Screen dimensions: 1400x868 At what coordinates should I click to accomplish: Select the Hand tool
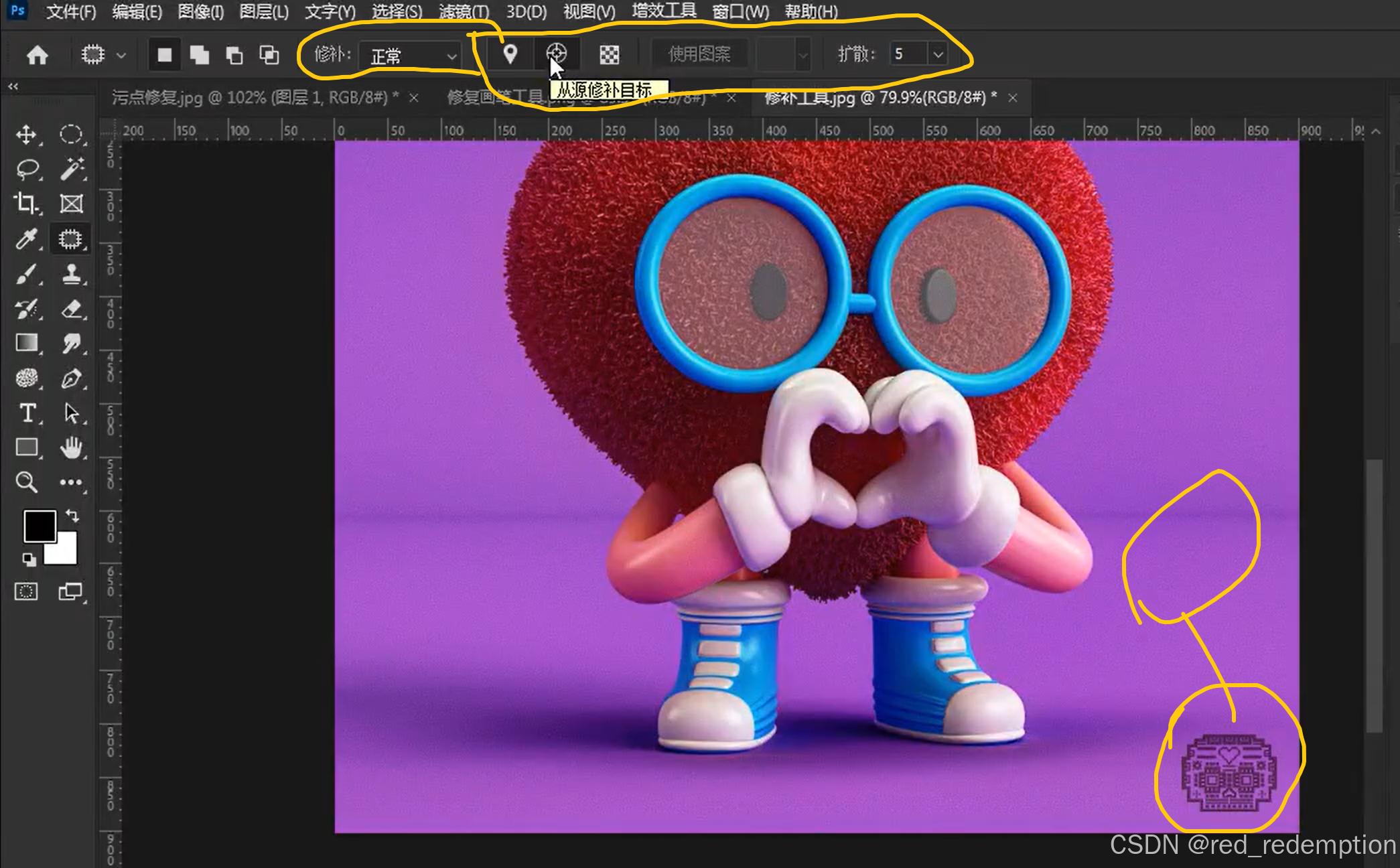click(x=71, y=447)
